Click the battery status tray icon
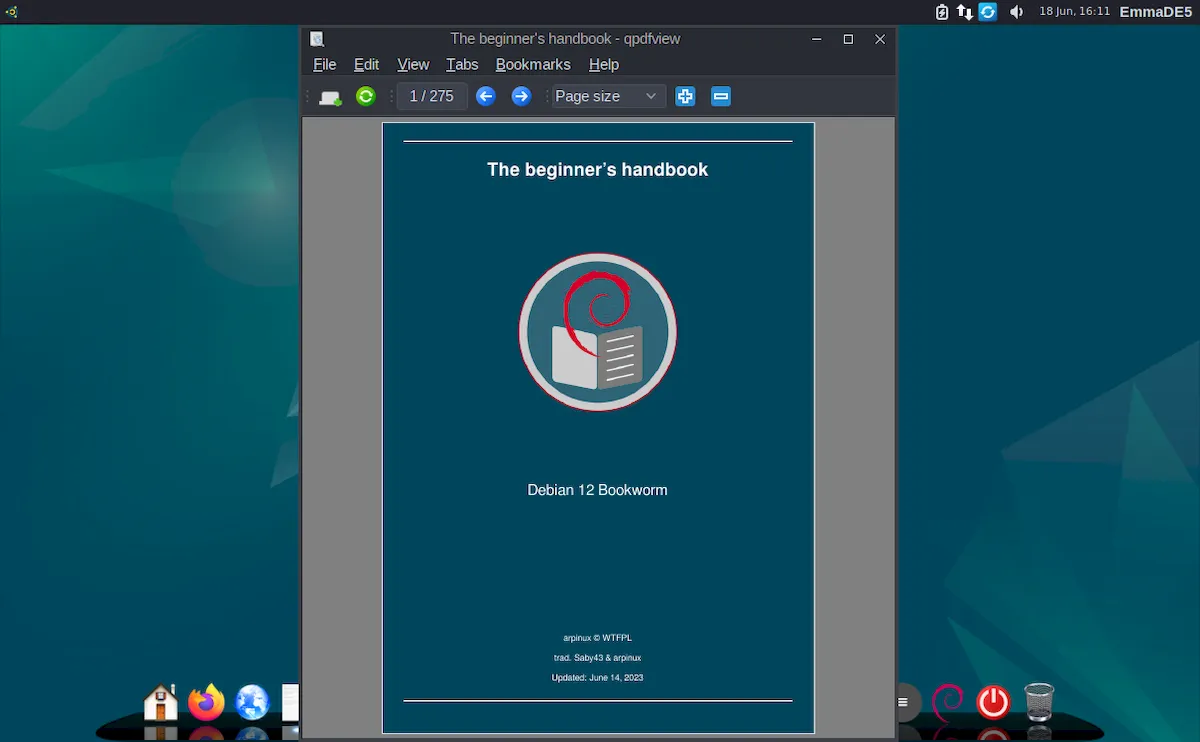 [942, 12]
